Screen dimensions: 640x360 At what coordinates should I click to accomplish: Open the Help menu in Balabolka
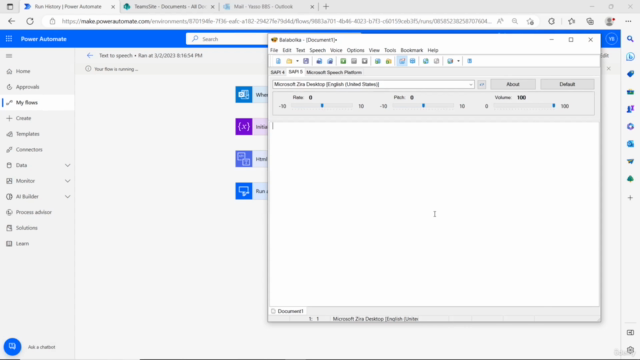(x=433, y=50)
